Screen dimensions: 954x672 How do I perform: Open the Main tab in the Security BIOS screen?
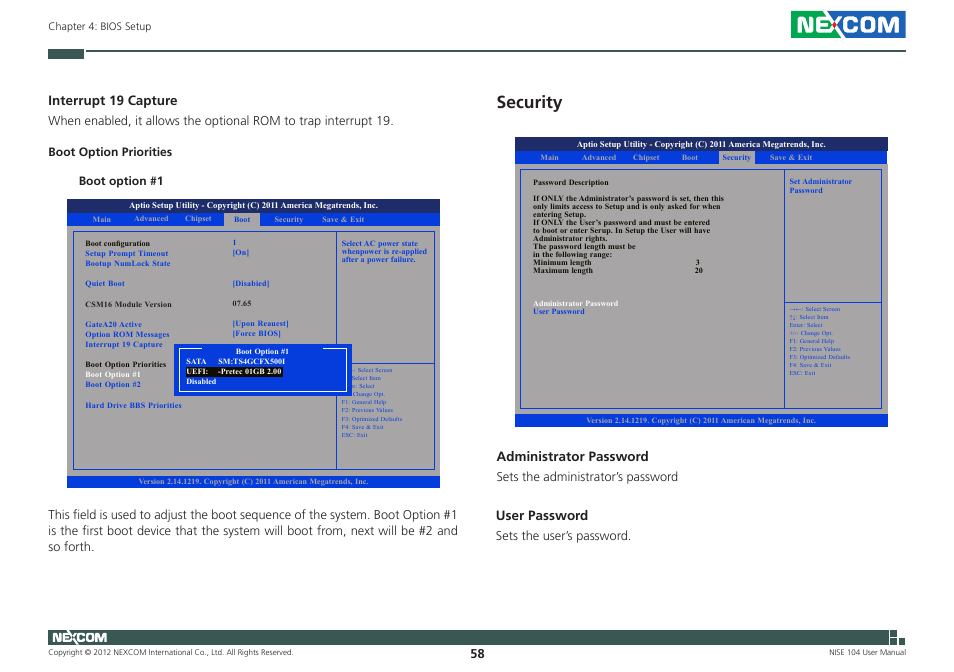coord(549,158)
